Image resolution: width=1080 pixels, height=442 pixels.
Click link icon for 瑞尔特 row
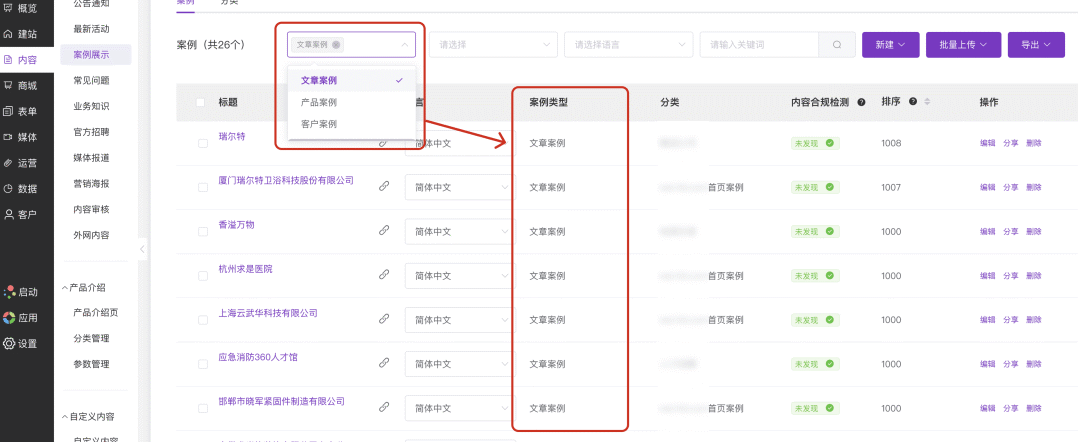(383, 143)
